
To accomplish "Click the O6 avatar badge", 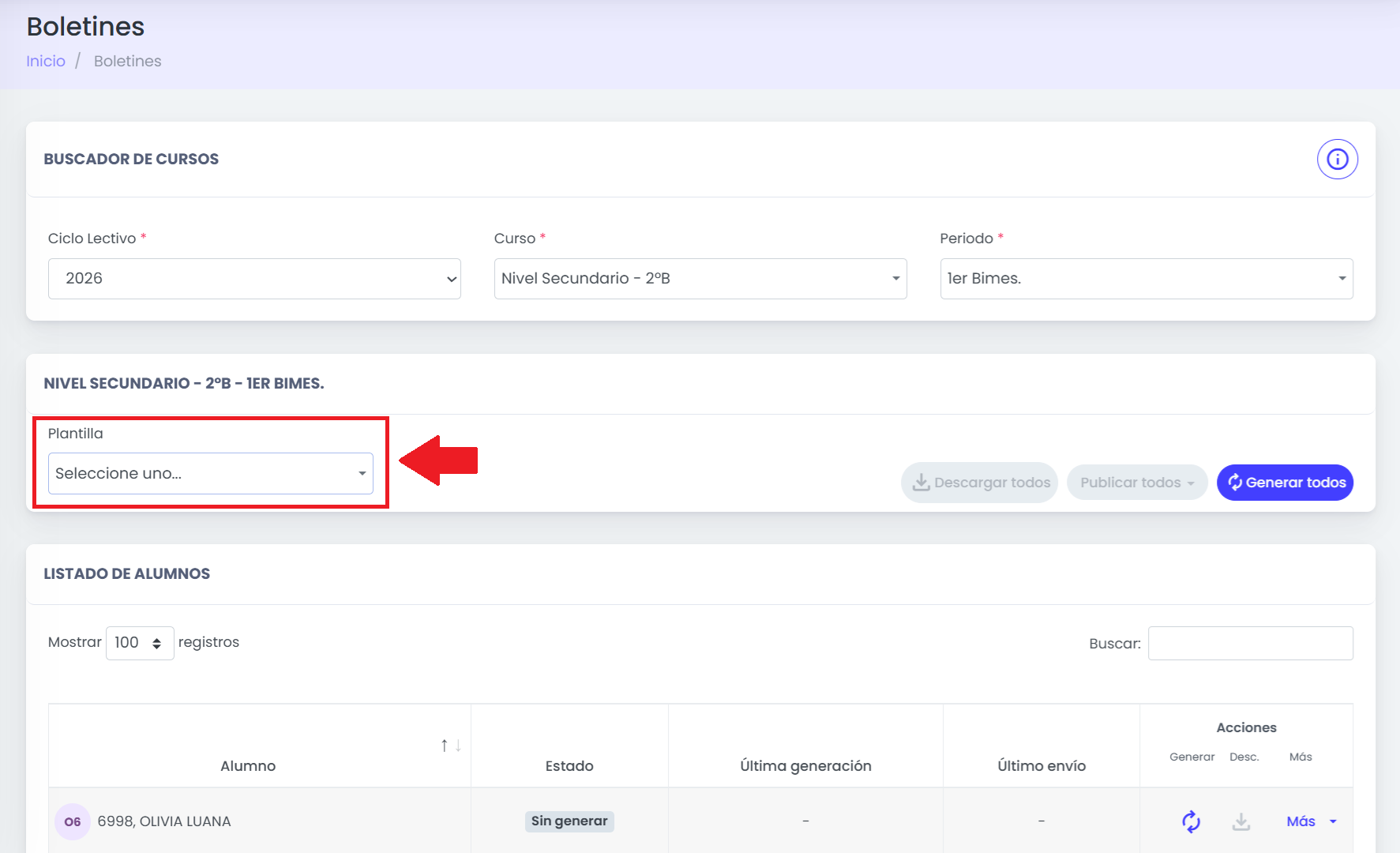I will tap(73, 821).
